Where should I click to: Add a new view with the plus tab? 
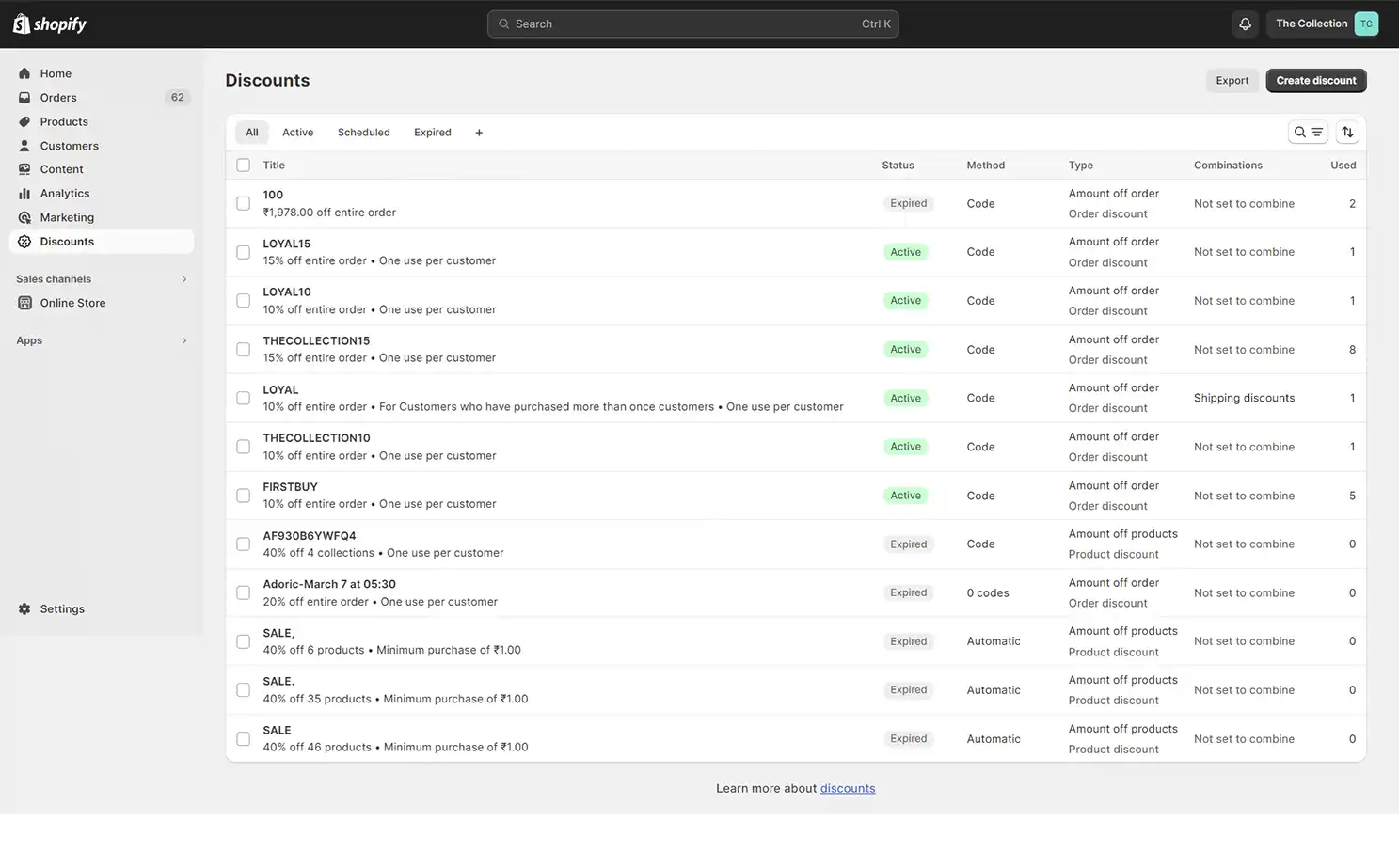point(479,132)
